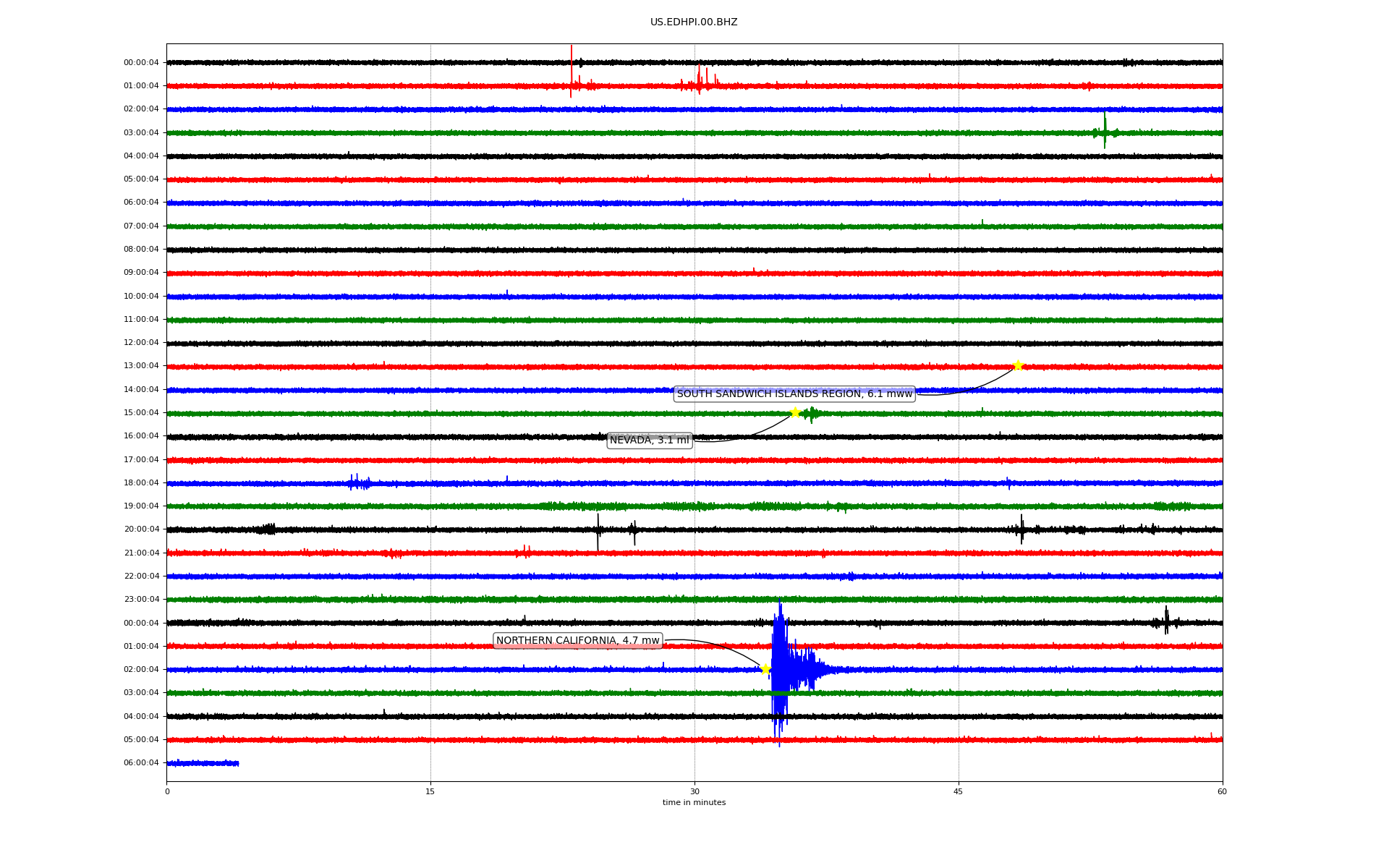Click the '15:00:04' trace time label

[x=141, y=412]
